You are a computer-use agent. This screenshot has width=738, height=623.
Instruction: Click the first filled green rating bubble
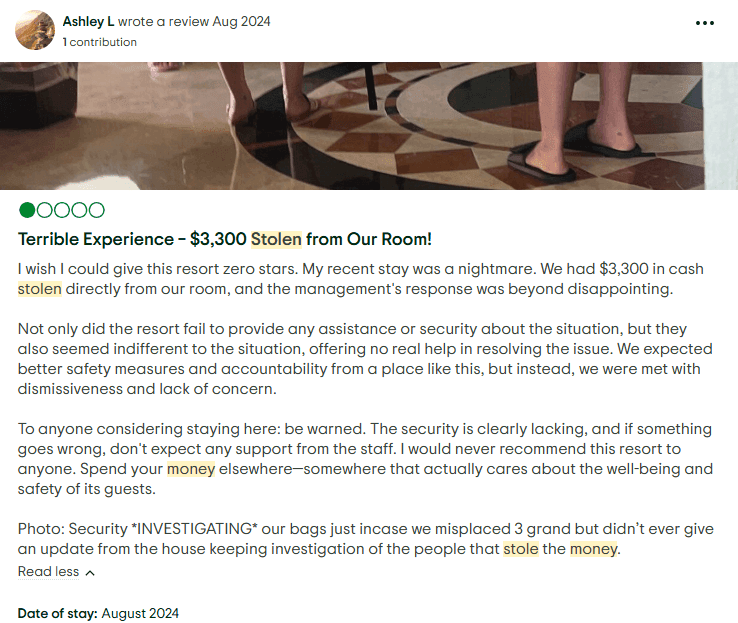pos(27,210)
